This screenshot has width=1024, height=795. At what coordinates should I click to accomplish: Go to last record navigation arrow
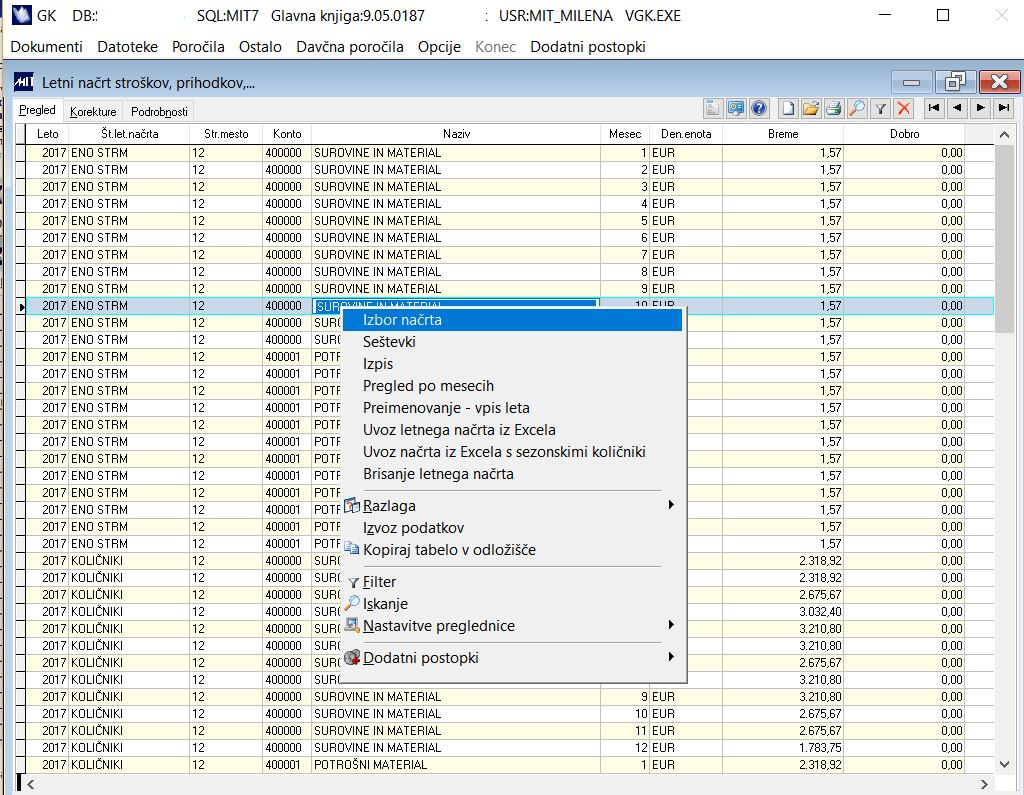[1003, 108]
